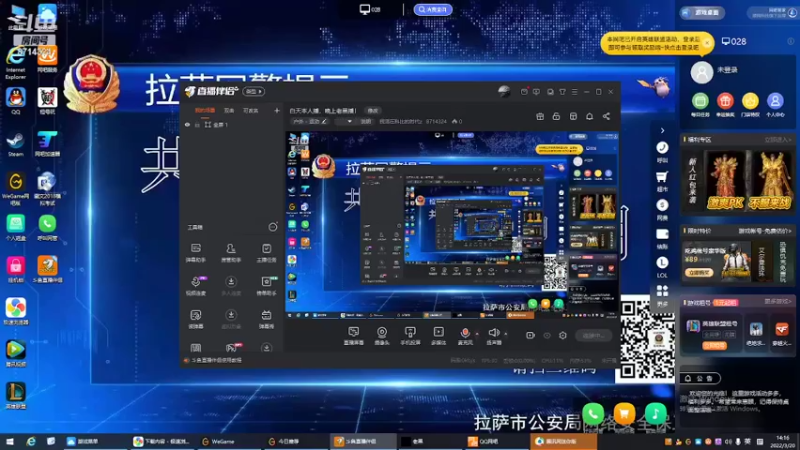Open the notification bell icon above preview
800x450 pixels.
pos(589,116)
